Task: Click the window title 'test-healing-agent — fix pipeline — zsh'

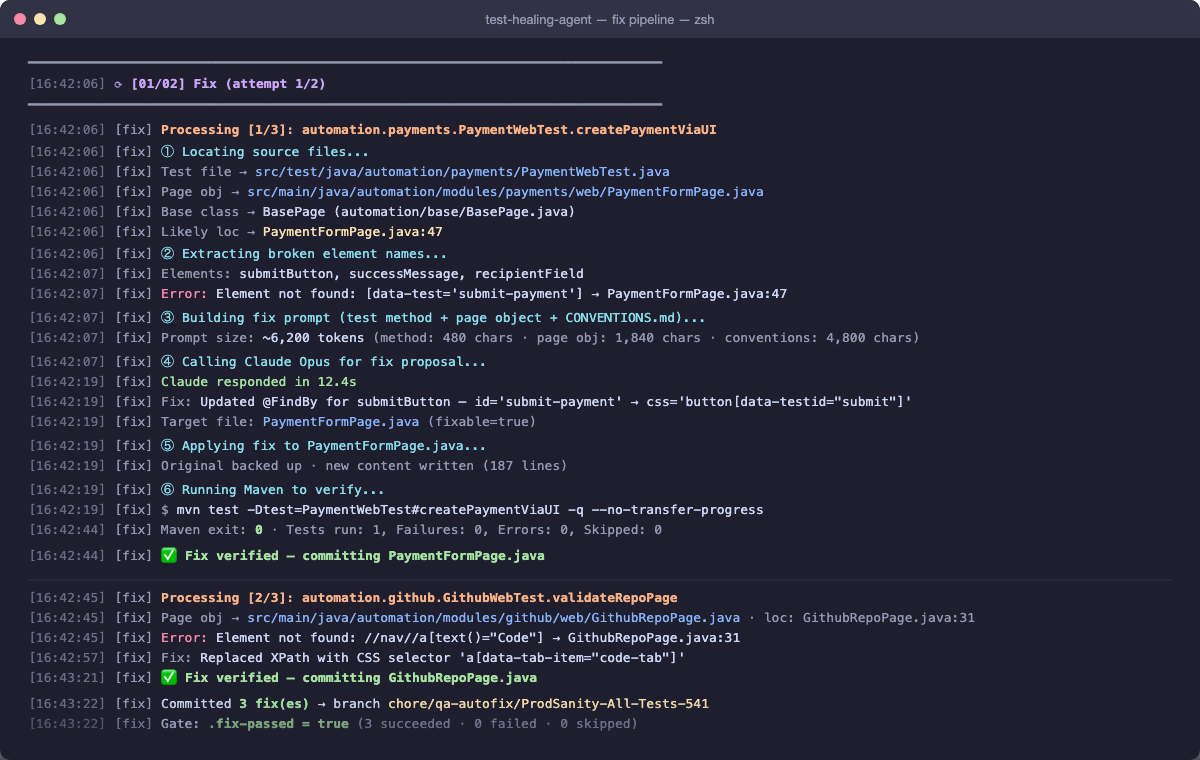Action: pyautogui.click(x=600, y=19)
